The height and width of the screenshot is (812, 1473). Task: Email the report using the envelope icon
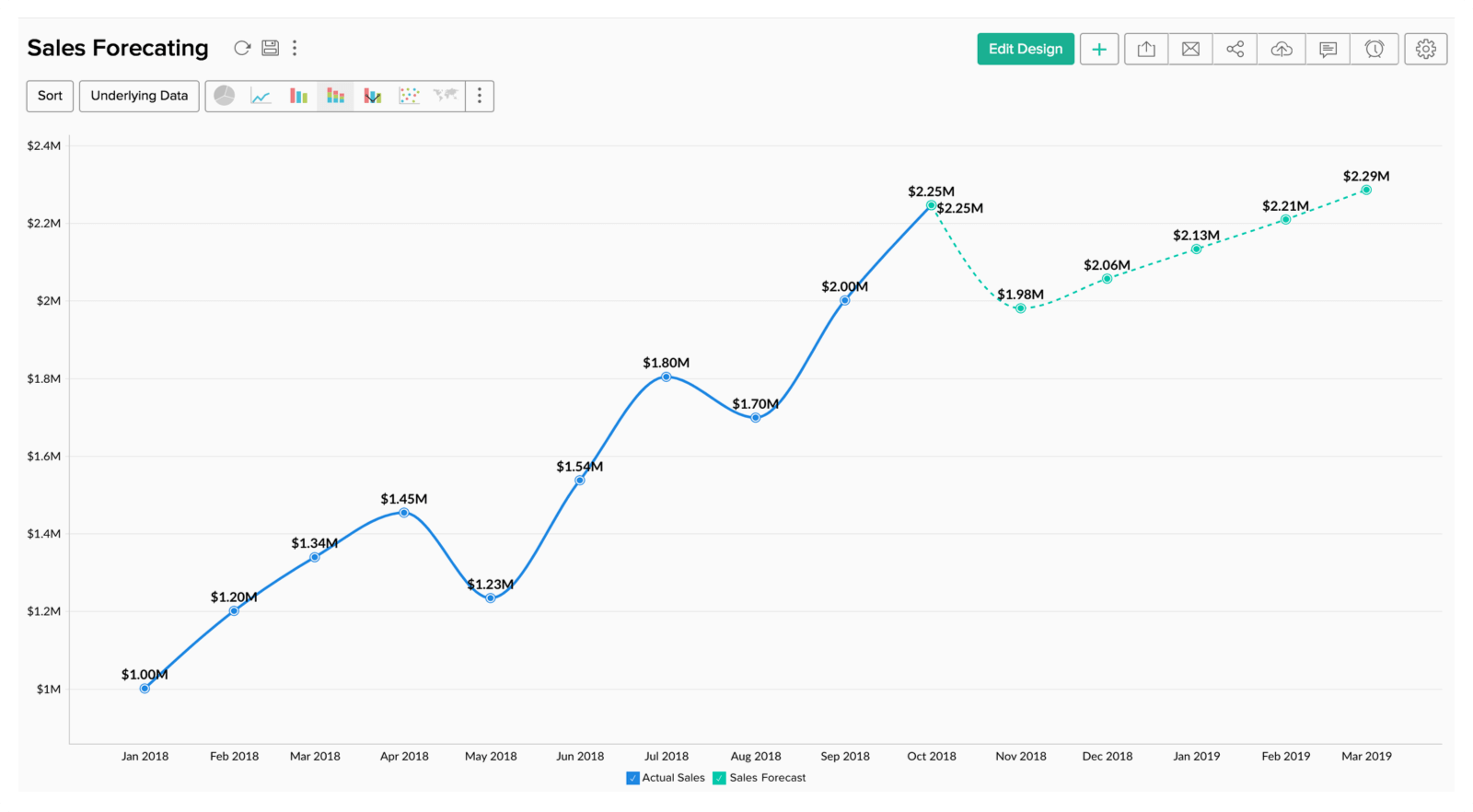(1190, 49)
